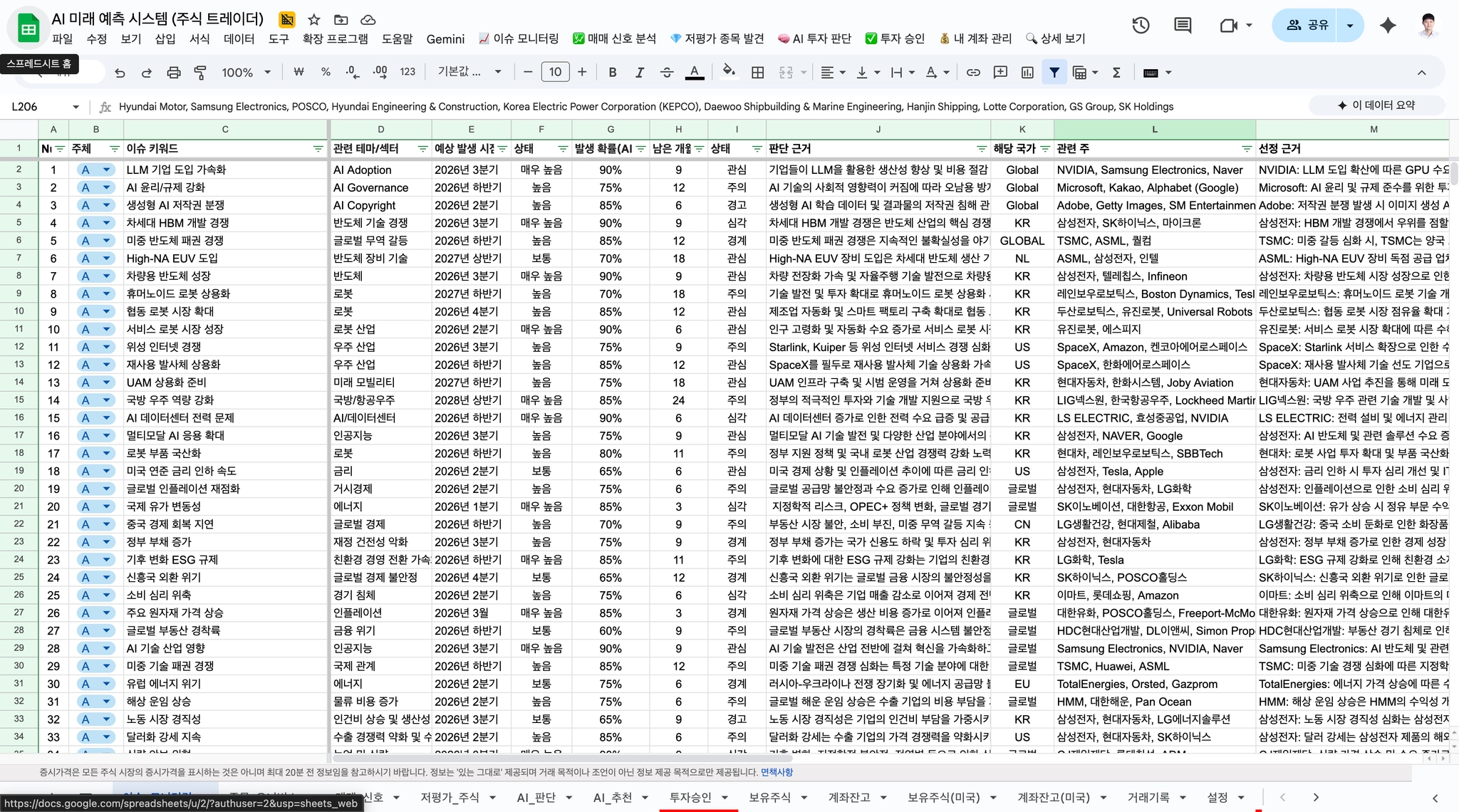Image resolution: width=1459 pixels, height=812 pixels.
Task: Switch to the 보유주식 sheet tab
Action: click(769, 797)
